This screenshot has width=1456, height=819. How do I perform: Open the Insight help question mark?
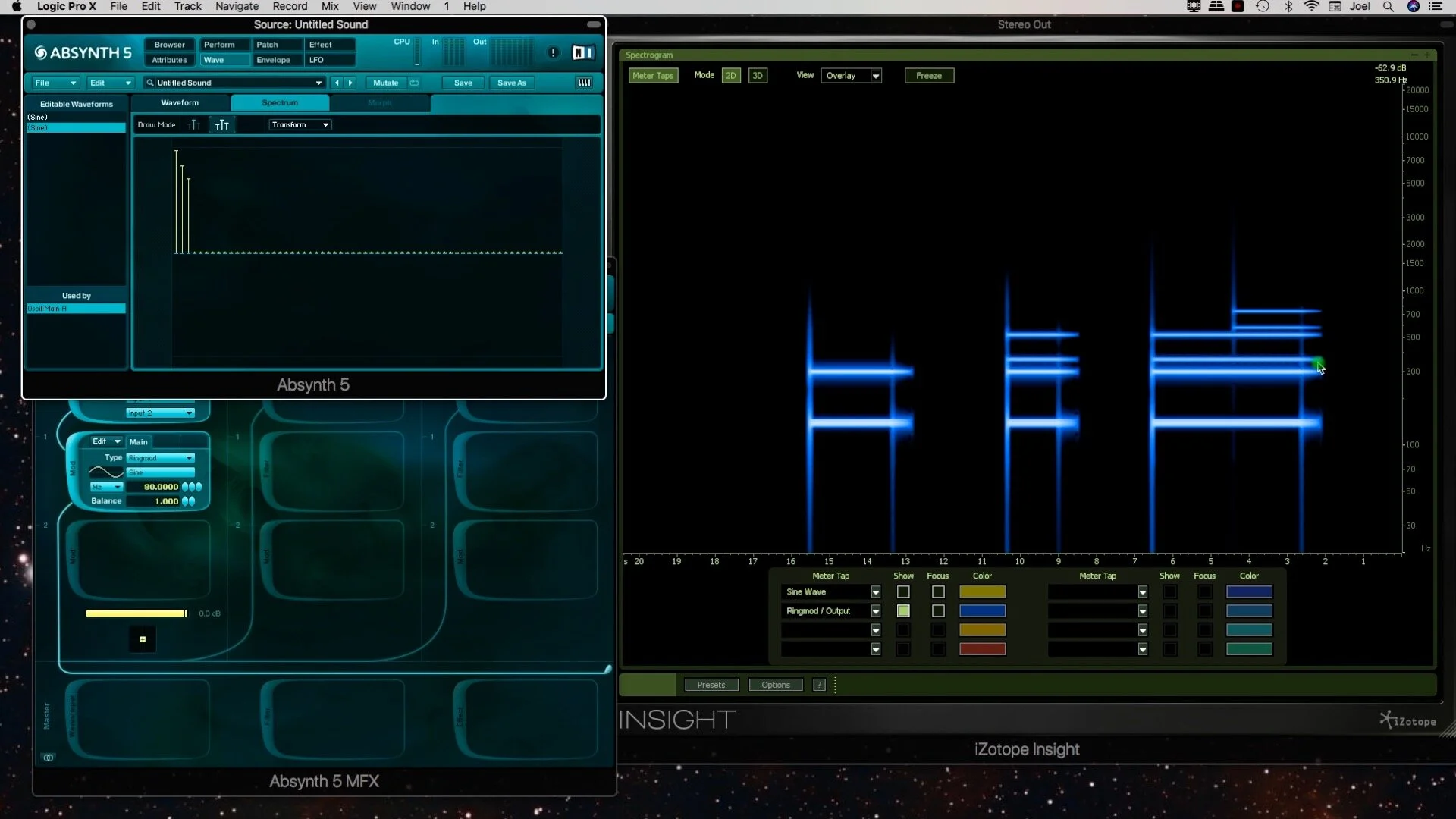[819, 684]
